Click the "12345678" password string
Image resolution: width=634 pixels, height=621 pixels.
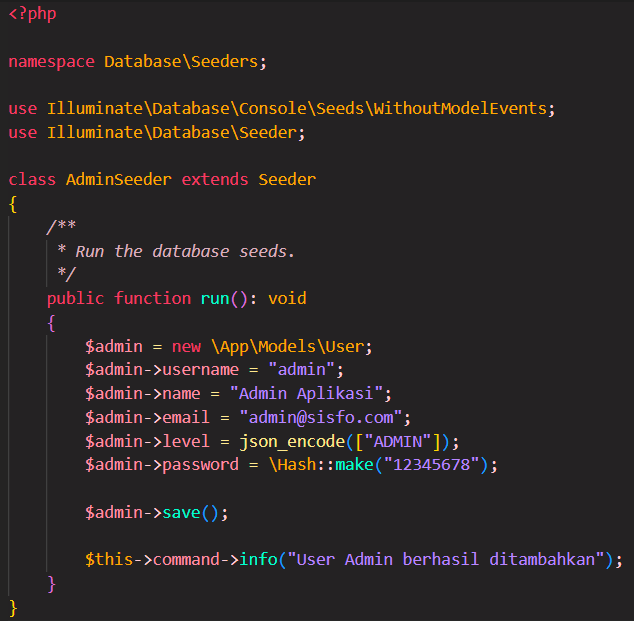[x=431, y=465]
